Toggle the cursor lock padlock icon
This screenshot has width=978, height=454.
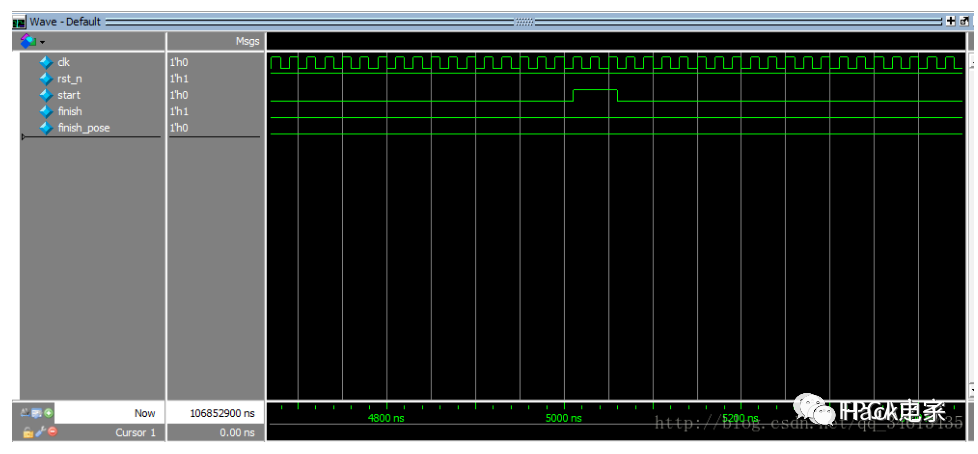click(27, 432)
